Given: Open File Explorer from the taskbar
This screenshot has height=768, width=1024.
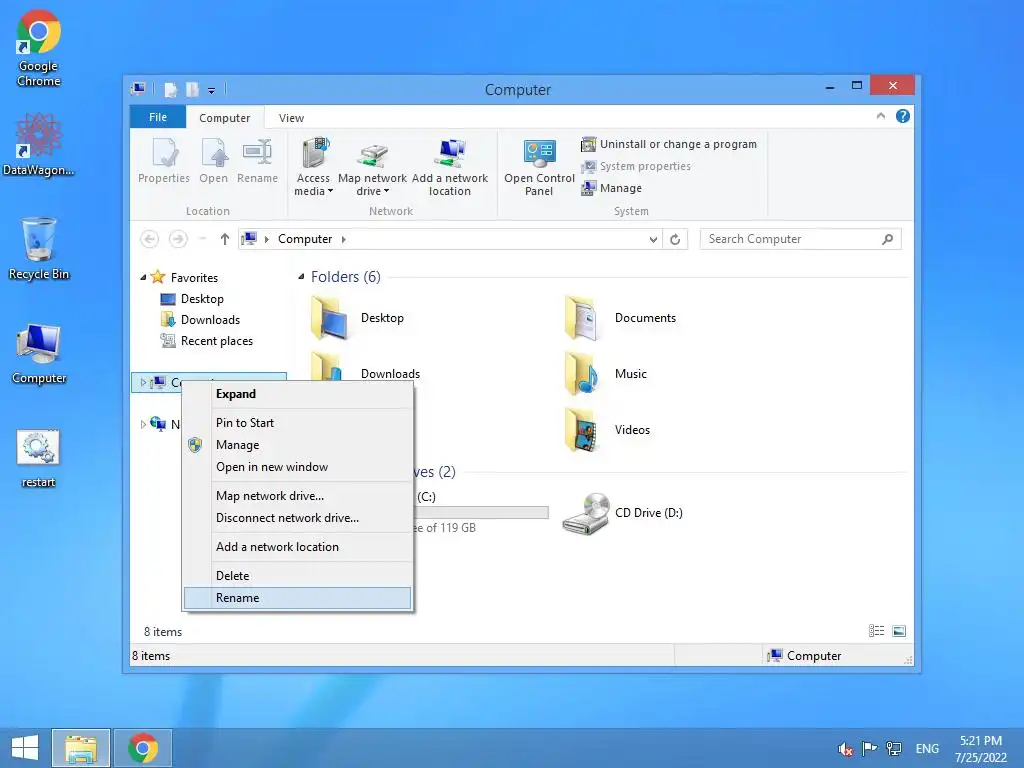Looking at the screenshot, I should coord(81,748).
